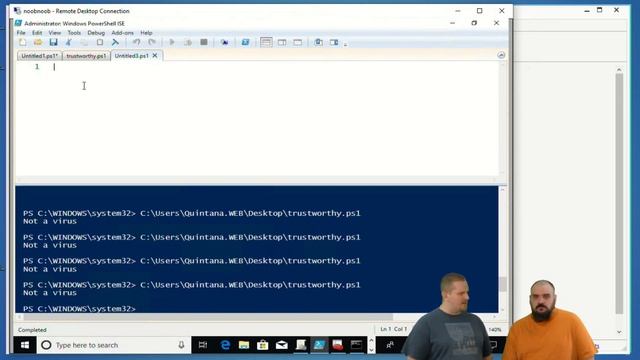640x360 pixels.
Task: Click the Open script folder icon
Action: pos(38,42)
